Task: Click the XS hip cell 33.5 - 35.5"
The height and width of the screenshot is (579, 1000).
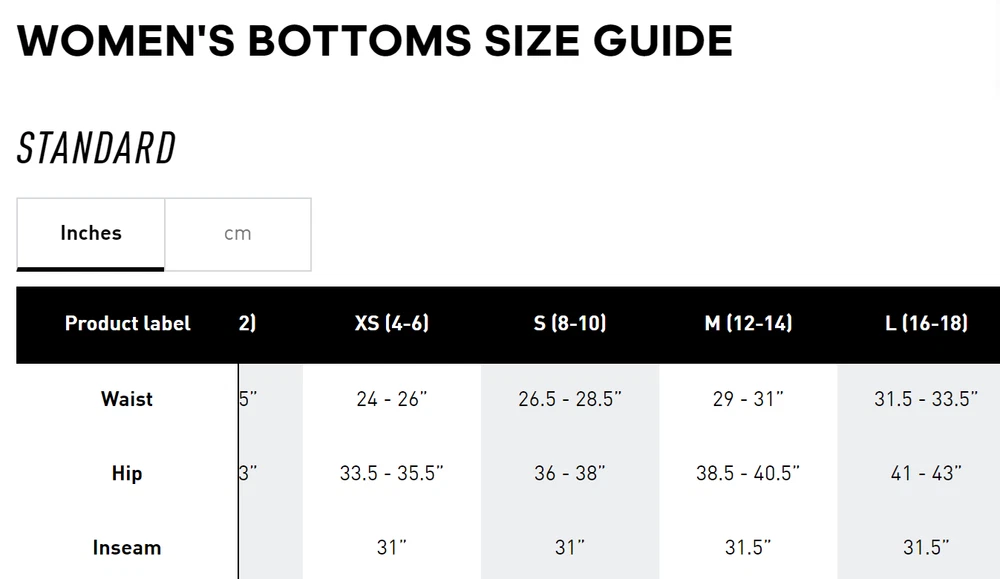Action: (x=392, y=473)
